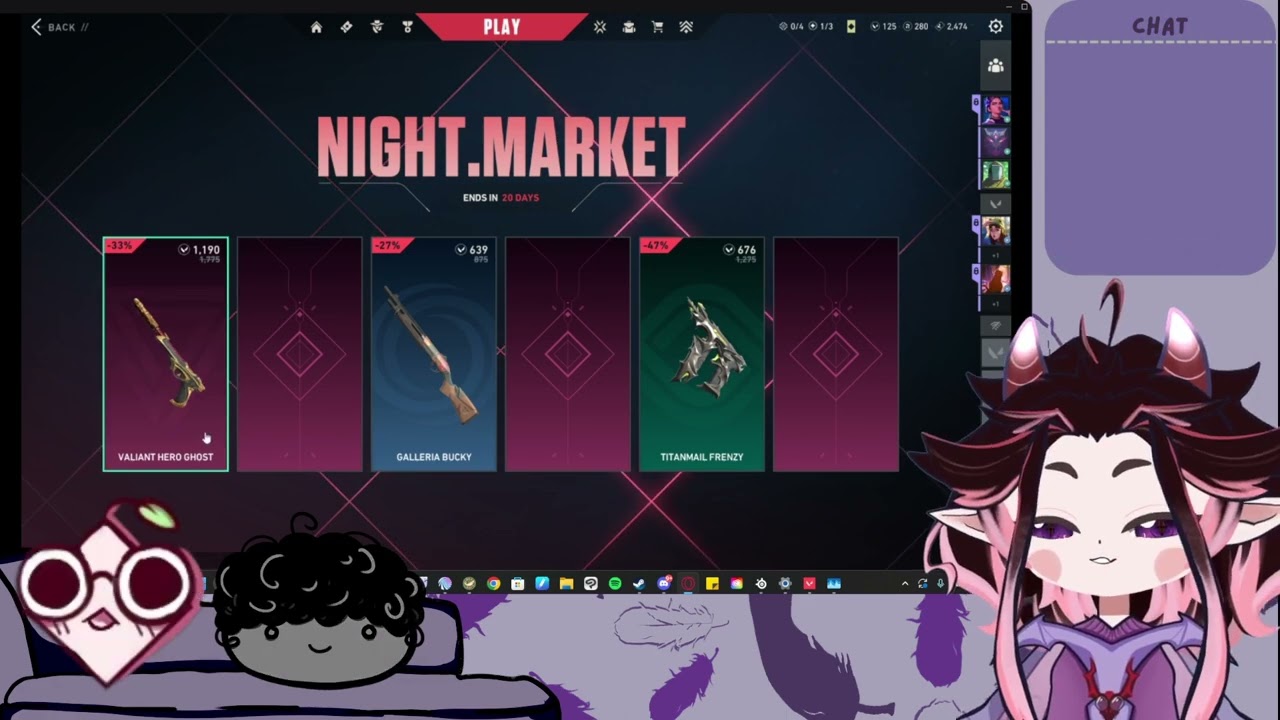Open the Esports hub icon

pyautogui.click(x=629, y=27)
